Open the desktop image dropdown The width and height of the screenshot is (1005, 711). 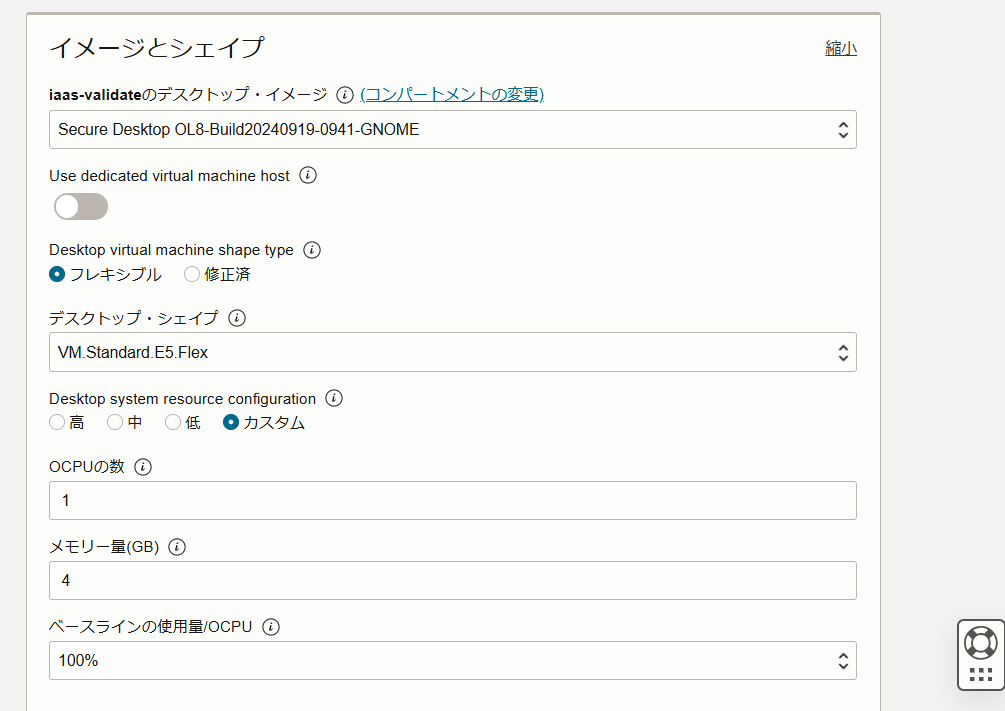(x=452, y=129)
